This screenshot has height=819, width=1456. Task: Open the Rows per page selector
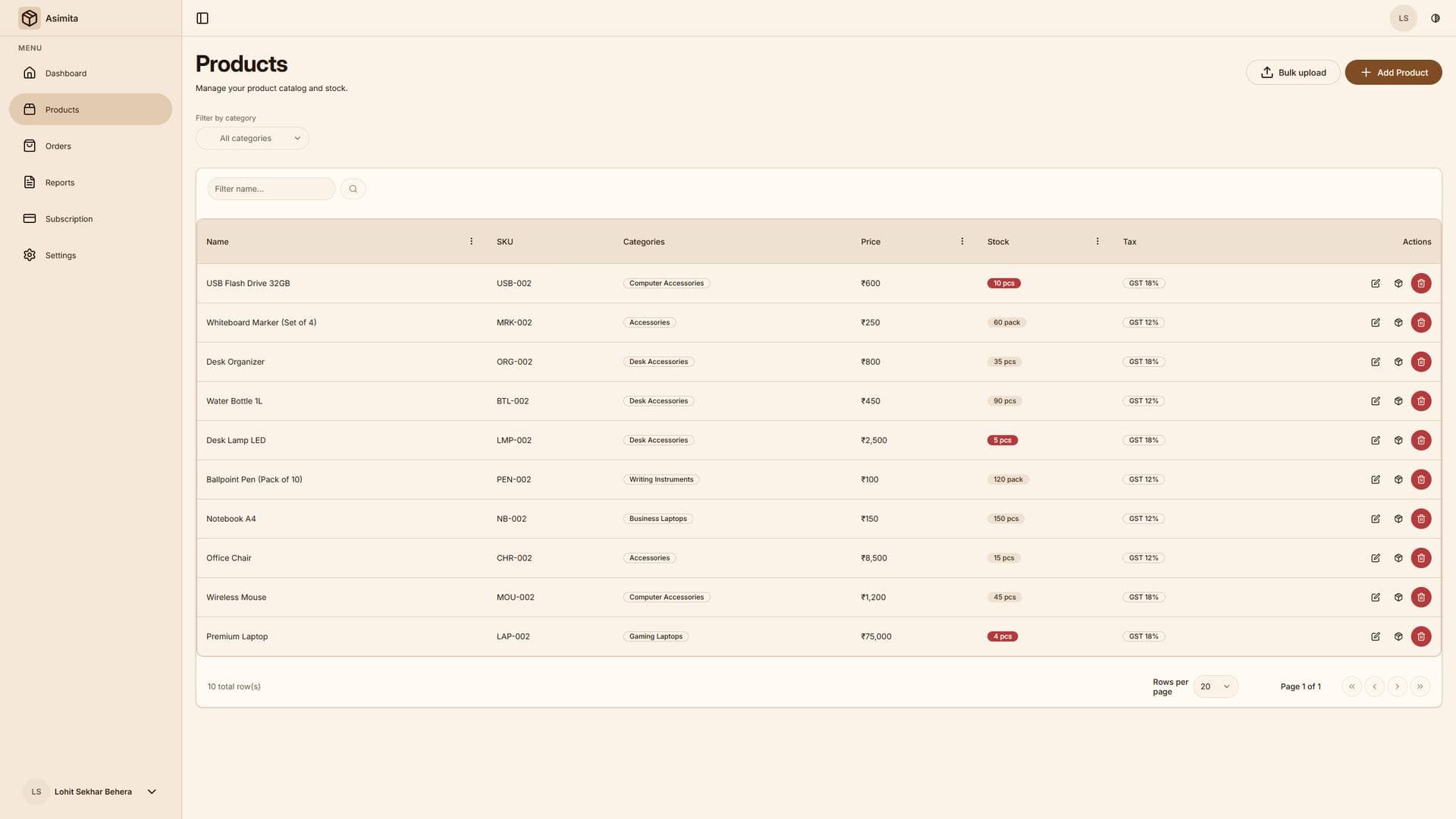1215,686
